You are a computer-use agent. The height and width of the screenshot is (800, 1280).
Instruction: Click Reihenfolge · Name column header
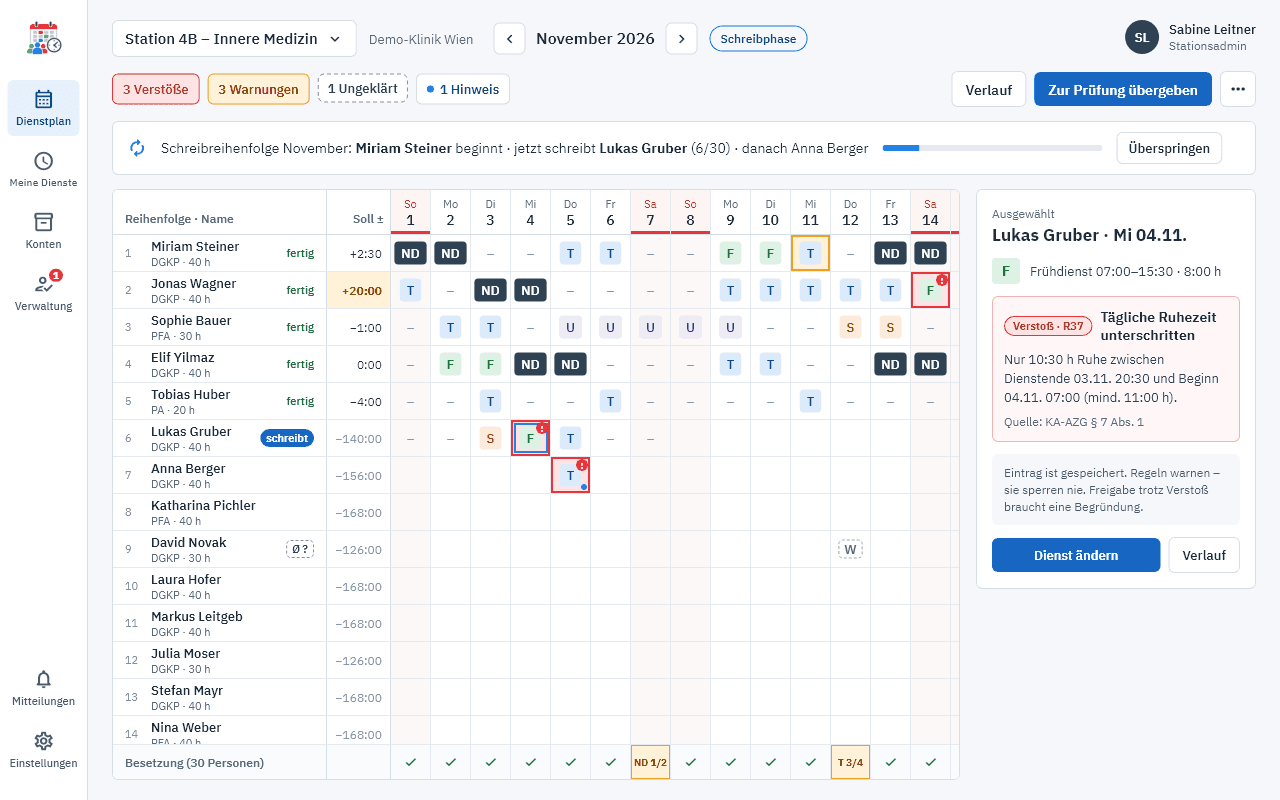click(179, 219)
